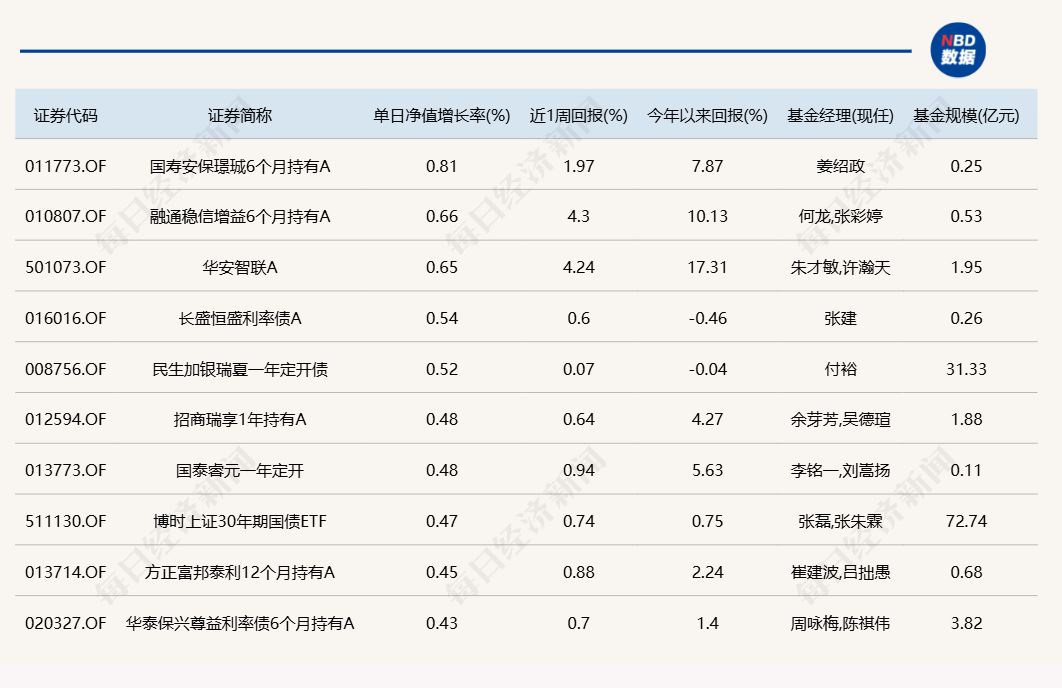Click security code 013714.OF
1062x688 pixels.
[66, 572]
